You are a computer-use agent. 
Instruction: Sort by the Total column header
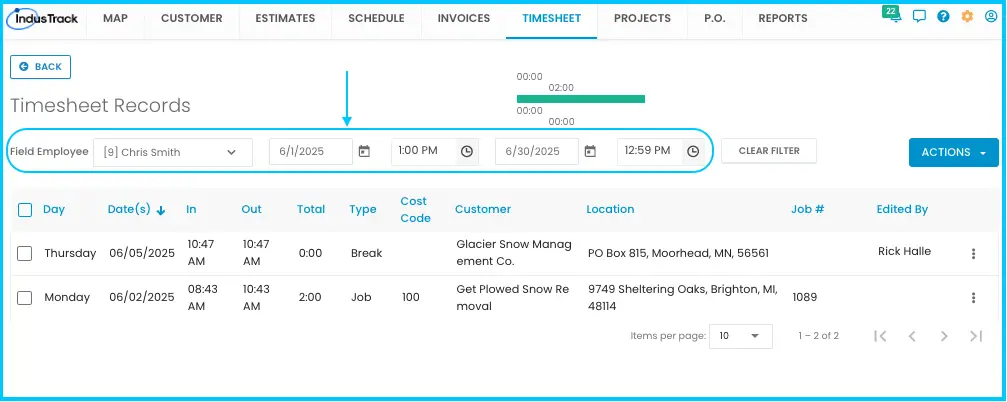[x=311, y=209]
